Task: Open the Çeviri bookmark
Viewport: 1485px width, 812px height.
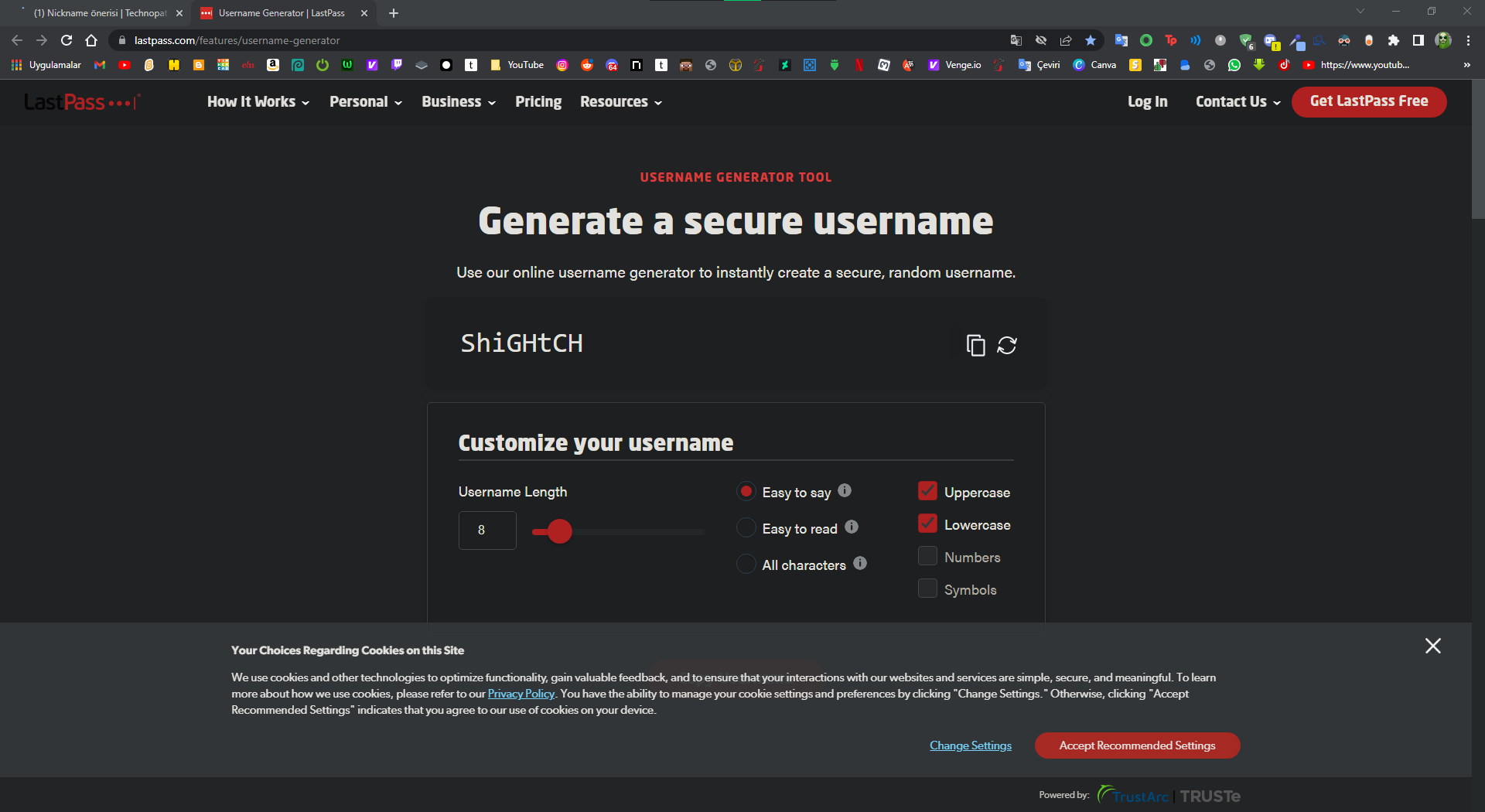Action: tap(1039, 65)
